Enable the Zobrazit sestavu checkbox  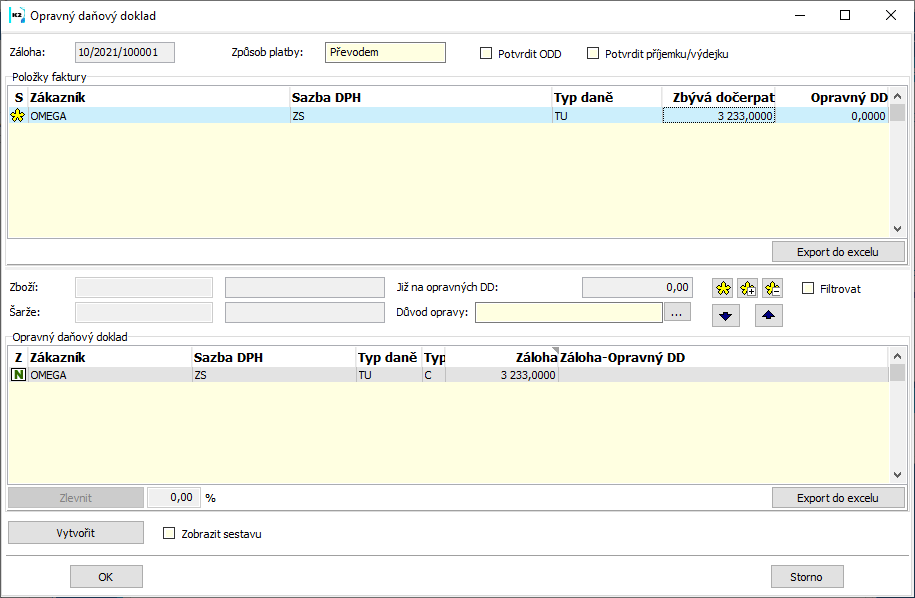click(x=169, y=533)
